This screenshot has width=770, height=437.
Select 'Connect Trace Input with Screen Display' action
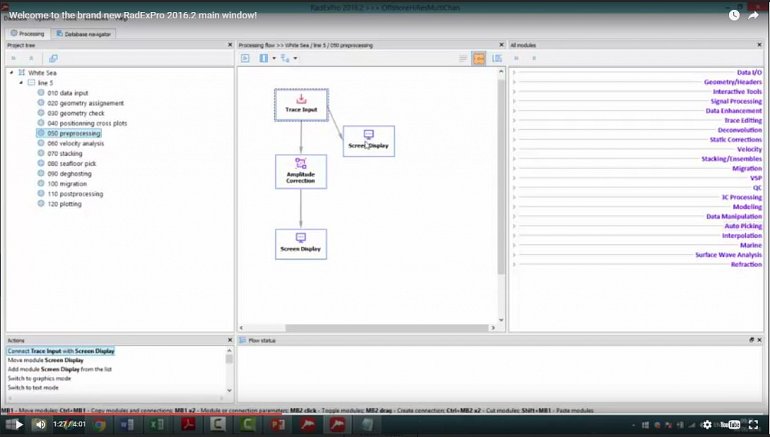[61, 351]
